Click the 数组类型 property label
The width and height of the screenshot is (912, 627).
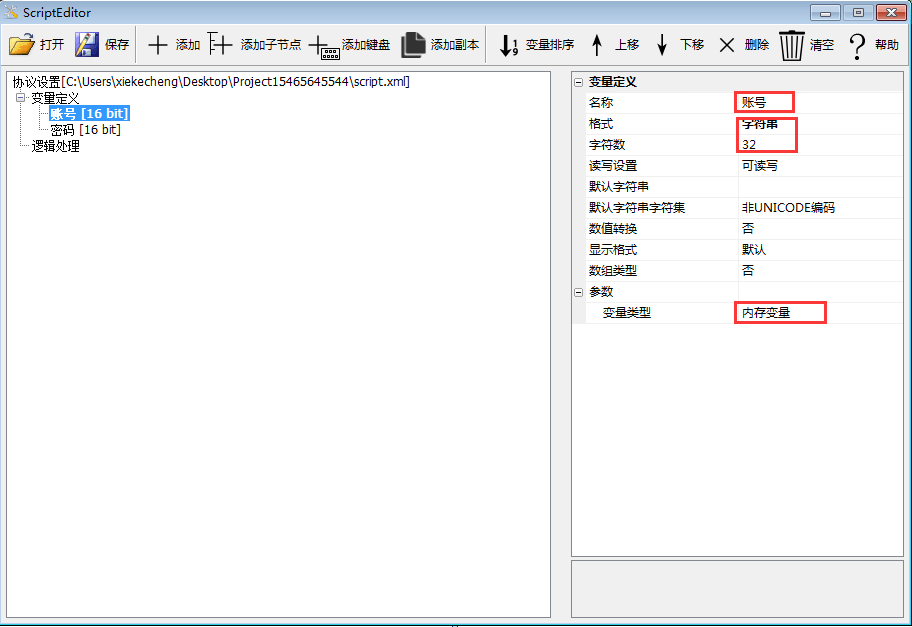click(x=612, y=270)
